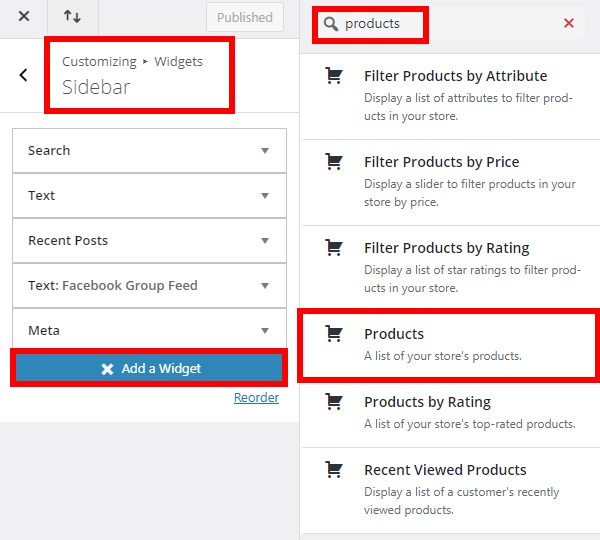Image resolution: width=600 pixels, height=540 pixels.
Task: Click the Add a Widget button
Action: click(x=149, y=368)
